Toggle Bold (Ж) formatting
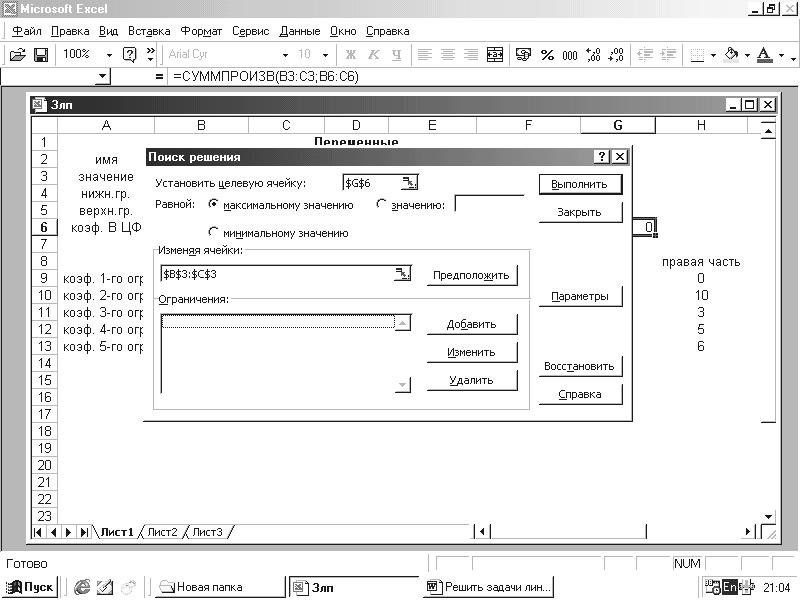This screenshot has height=600, width=800. click(351, 55)
